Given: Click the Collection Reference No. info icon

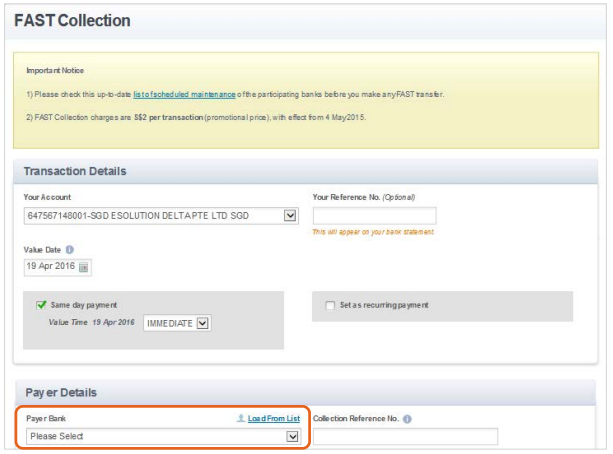Looking at the screenshot, I should (407, 419).
